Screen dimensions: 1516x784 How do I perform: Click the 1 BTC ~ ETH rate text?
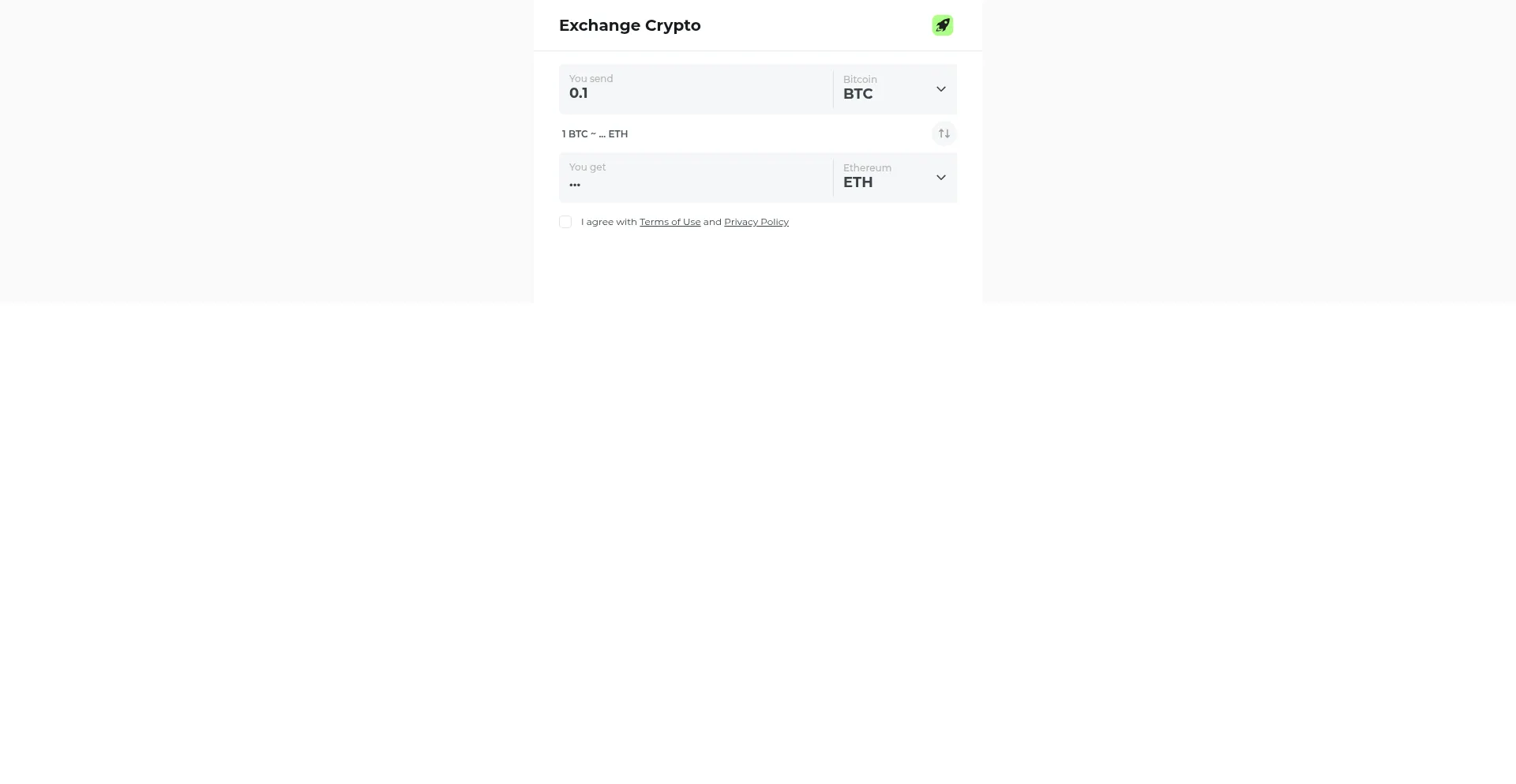pos(595,134)
